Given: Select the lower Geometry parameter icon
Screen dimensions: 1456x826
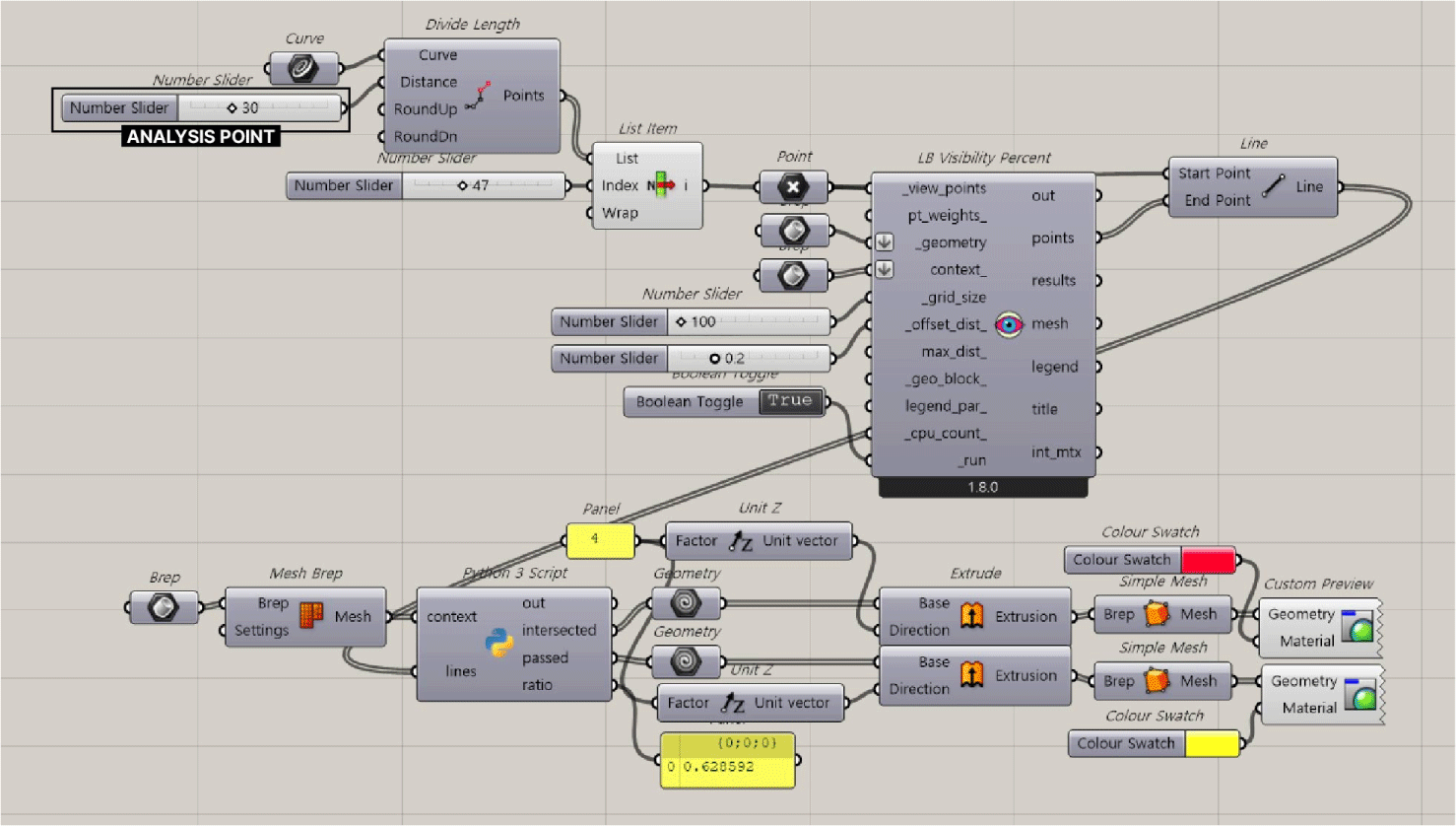Looking at the screenshot, I should coord(686,660).
